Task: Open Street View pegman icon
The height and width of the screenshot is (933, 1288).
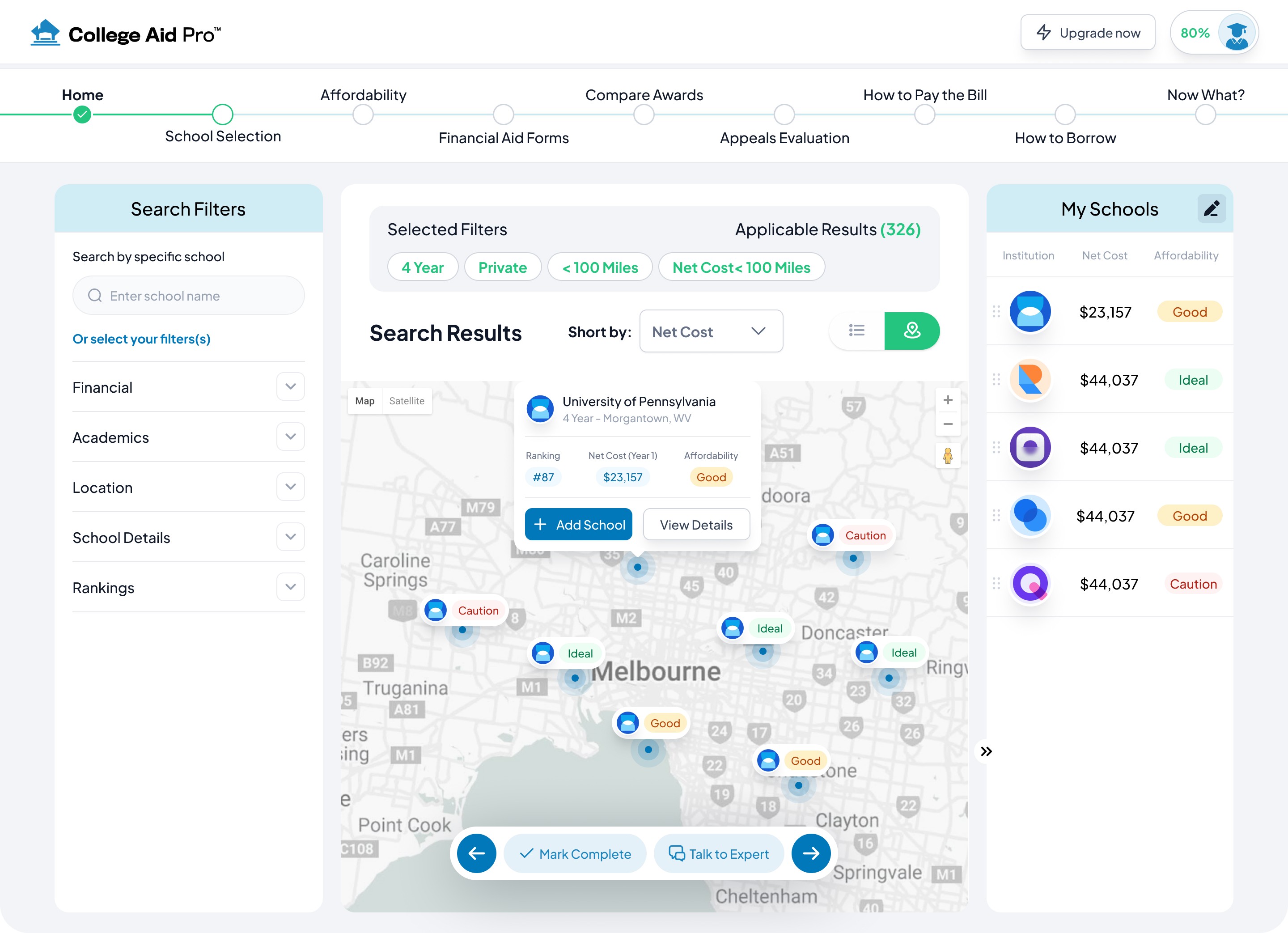Action: click(948, 455)
